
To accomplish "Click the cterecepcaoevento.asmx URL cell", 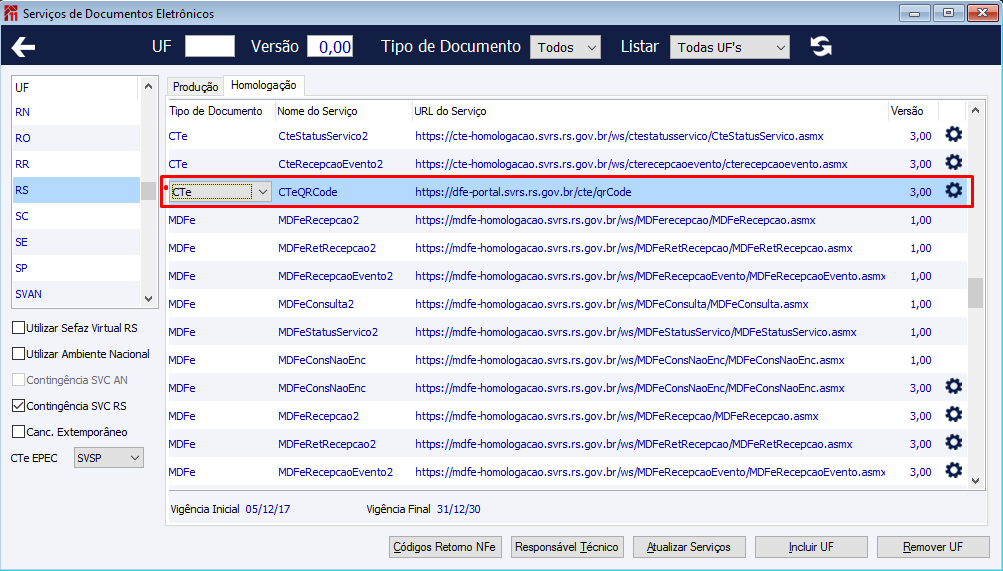I will tap(631, 164).
